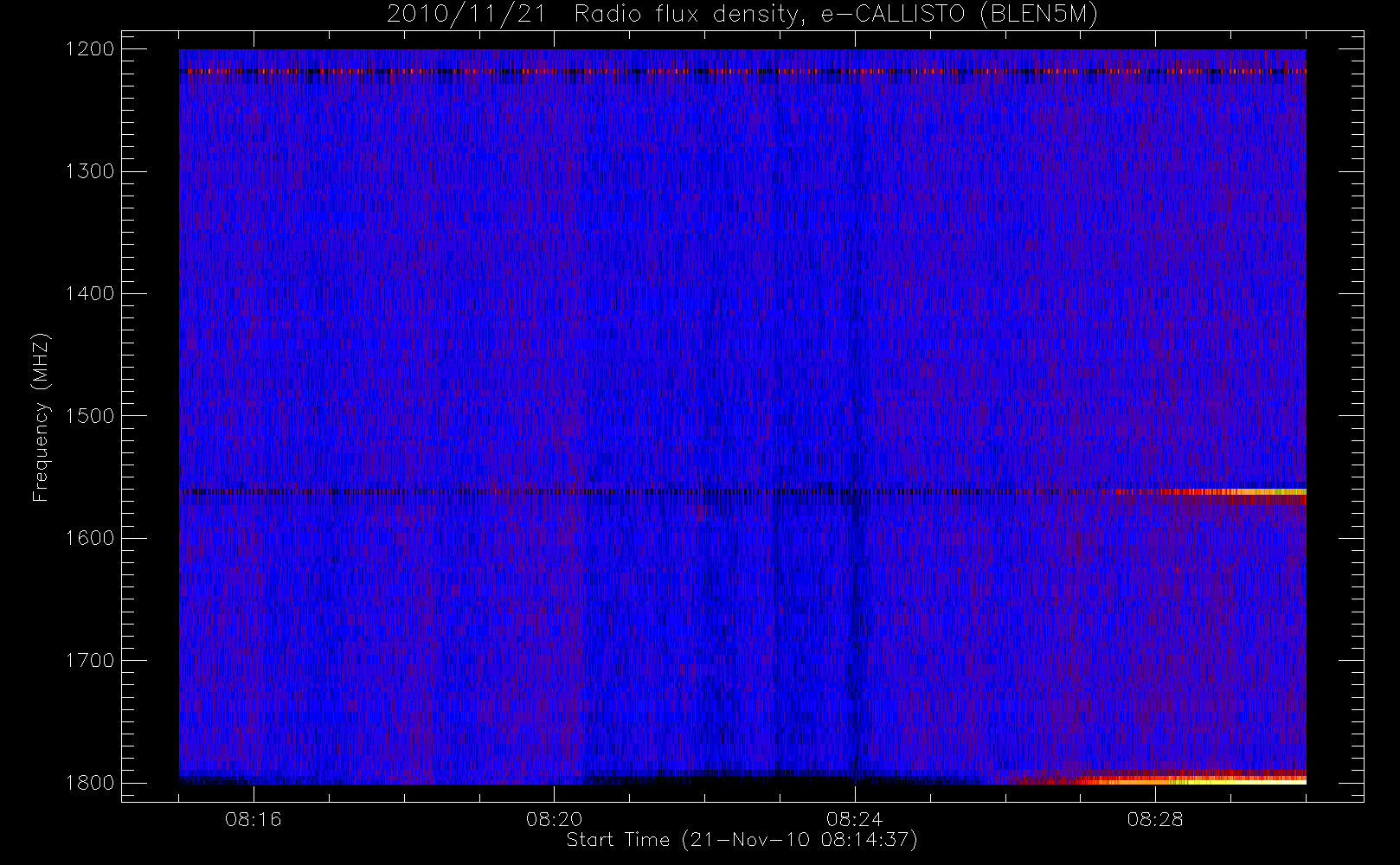
Task: Click the 08:20 time tick label
Action: [x=554, y=819]
